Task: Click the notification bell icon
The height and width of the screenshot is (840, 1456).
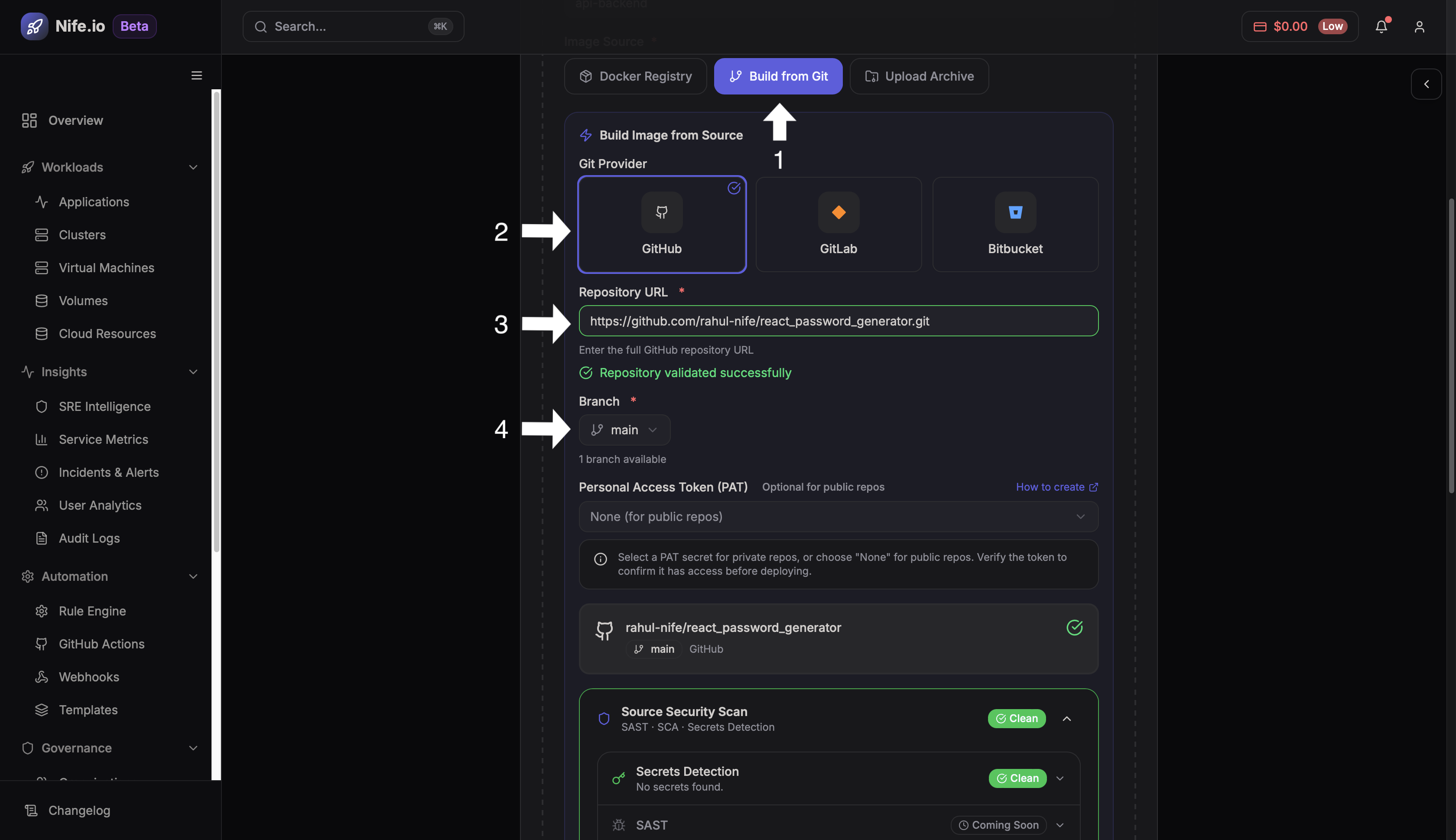Action: point(1381,26)
